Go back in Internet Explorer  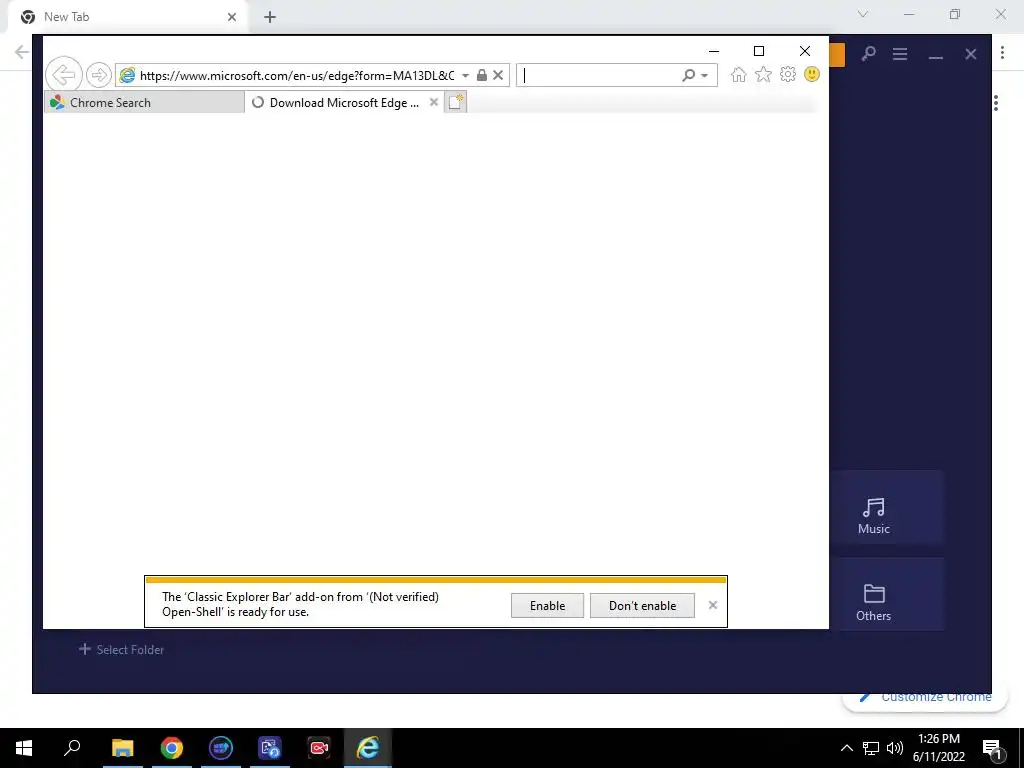coord(63,75)
